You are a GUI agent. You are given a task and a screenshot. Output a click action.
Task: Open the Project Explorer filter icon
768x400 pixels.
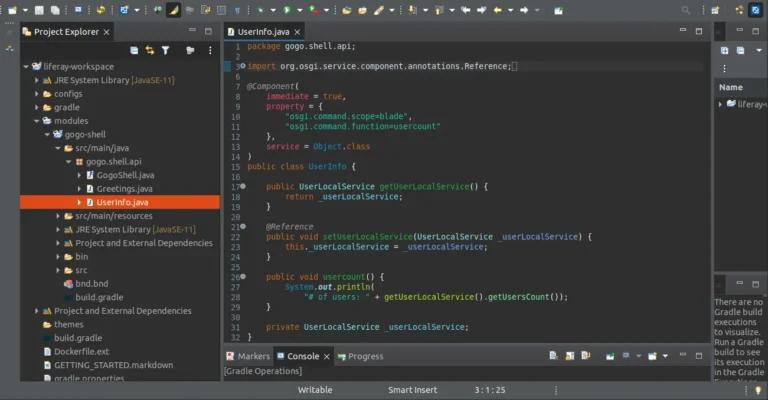pyautogui.click(x=166, y=50)
